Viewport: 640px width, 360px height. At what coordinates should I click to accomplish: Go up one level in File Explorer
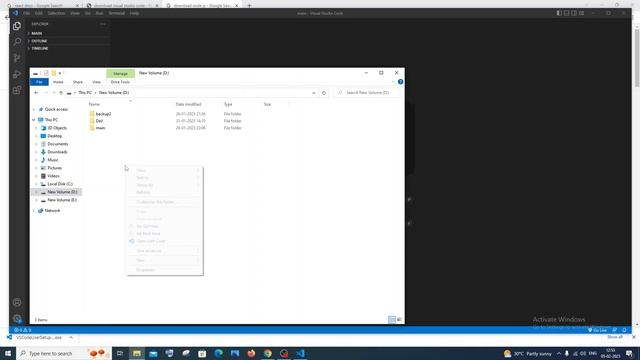click(61, 93)
